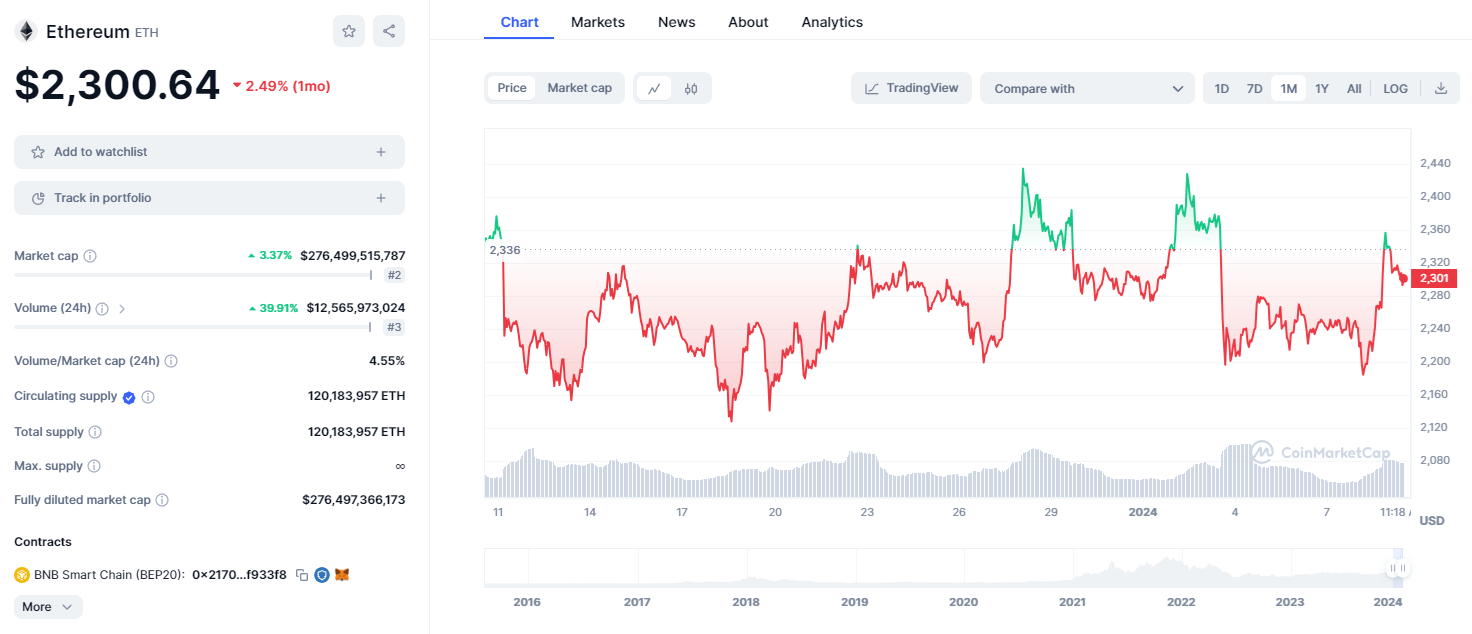The height and width of the screenshot is (634, 1472).
Task: Click the 2024 label on chart x-axis
Action: [x=1142, y=512]
